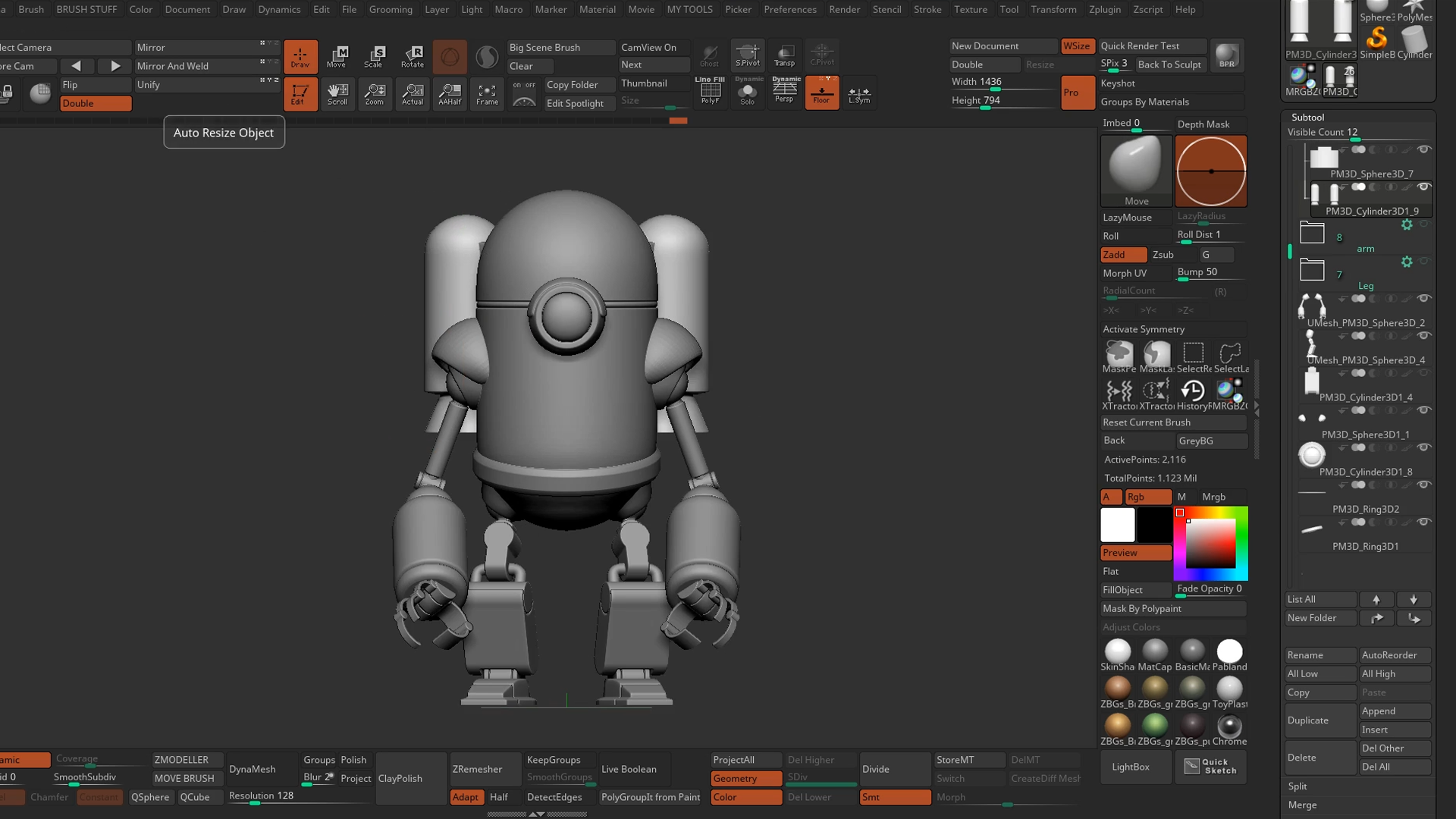Select the Move transform tool icon
The image size is (1456, 819).
click(x=337, y=55)
